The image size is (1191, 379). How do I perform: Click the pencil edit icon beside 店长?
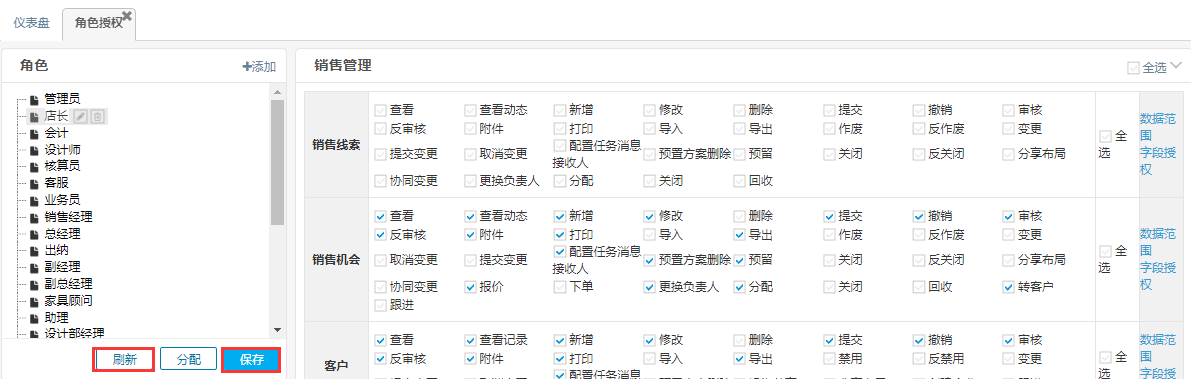[81, 116]
